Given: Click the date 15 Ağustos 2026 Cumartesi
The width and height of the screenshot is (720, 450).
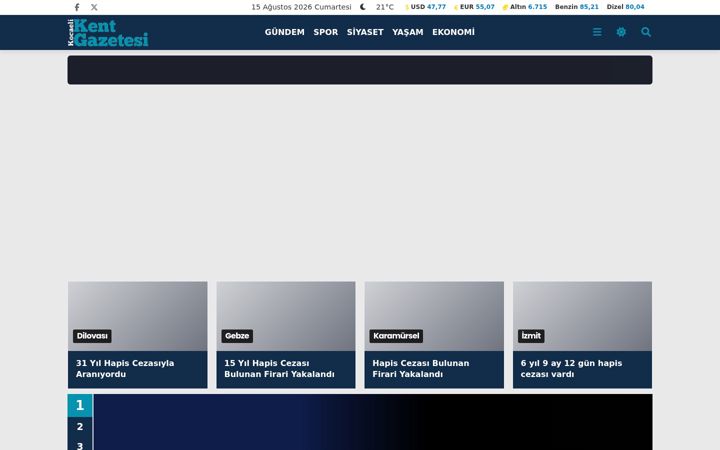Looking at the screenshot, I should pos(301,7).
